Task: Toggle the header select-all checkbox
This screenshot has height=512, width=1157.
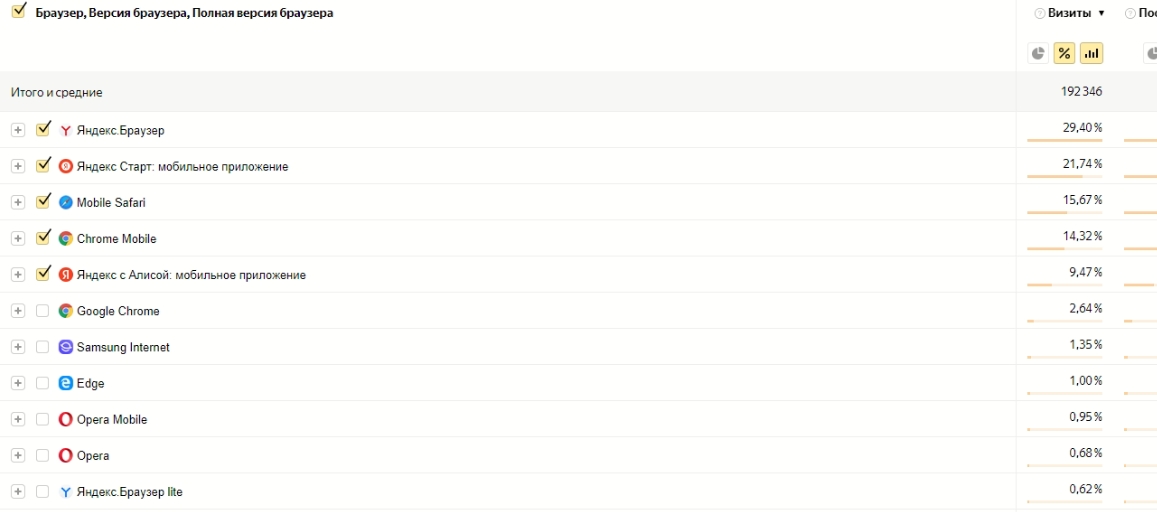Action: coord(18,11)
